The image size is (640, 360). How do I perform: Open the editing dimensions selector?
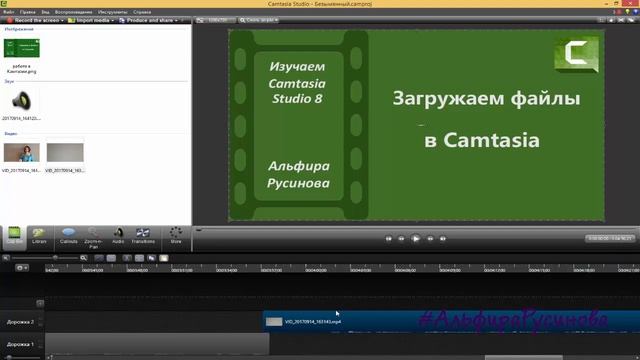coord(215,20)
